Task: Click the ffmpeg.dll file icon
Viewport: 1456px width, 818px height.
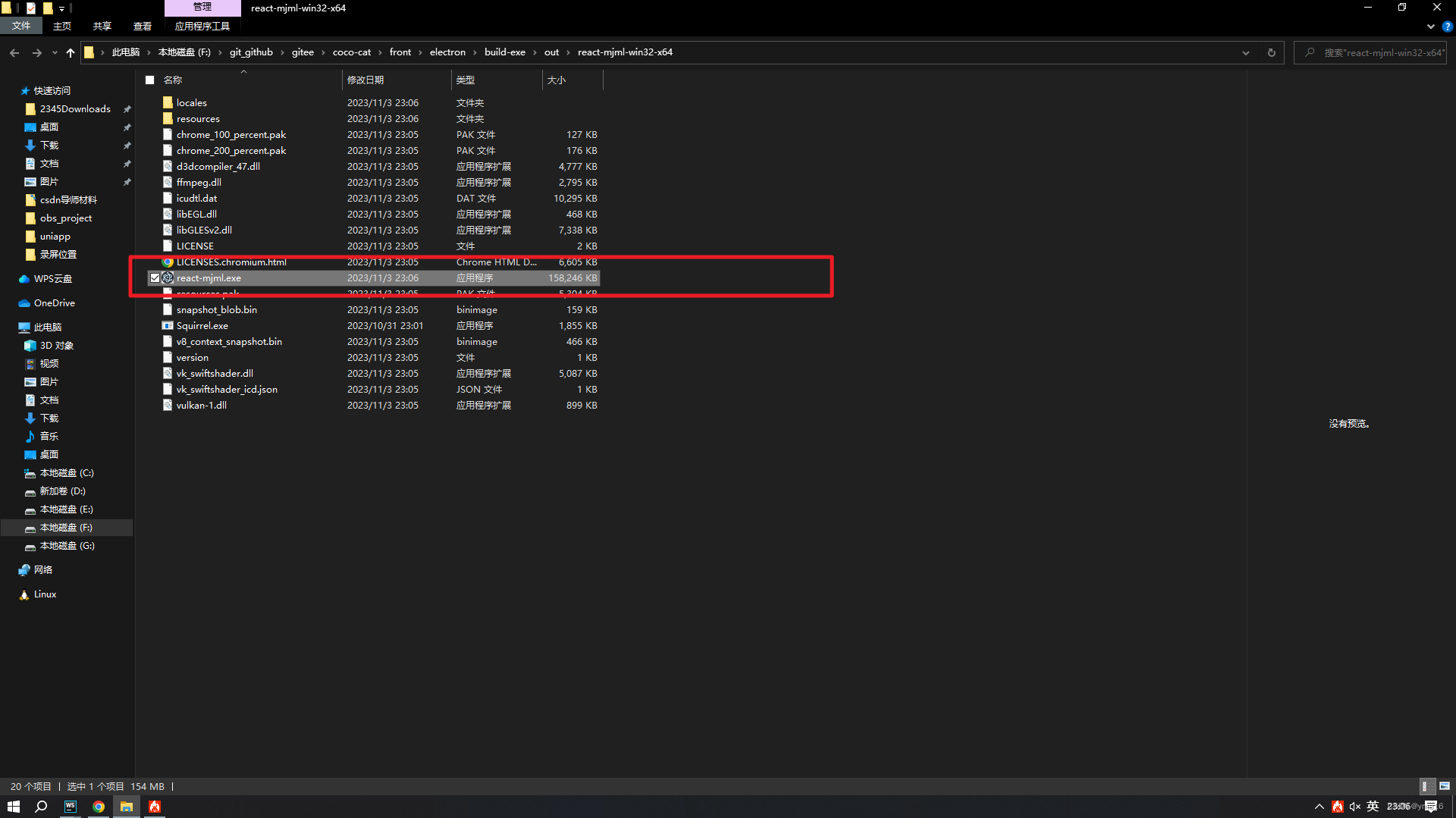Action: click(168, 182)
